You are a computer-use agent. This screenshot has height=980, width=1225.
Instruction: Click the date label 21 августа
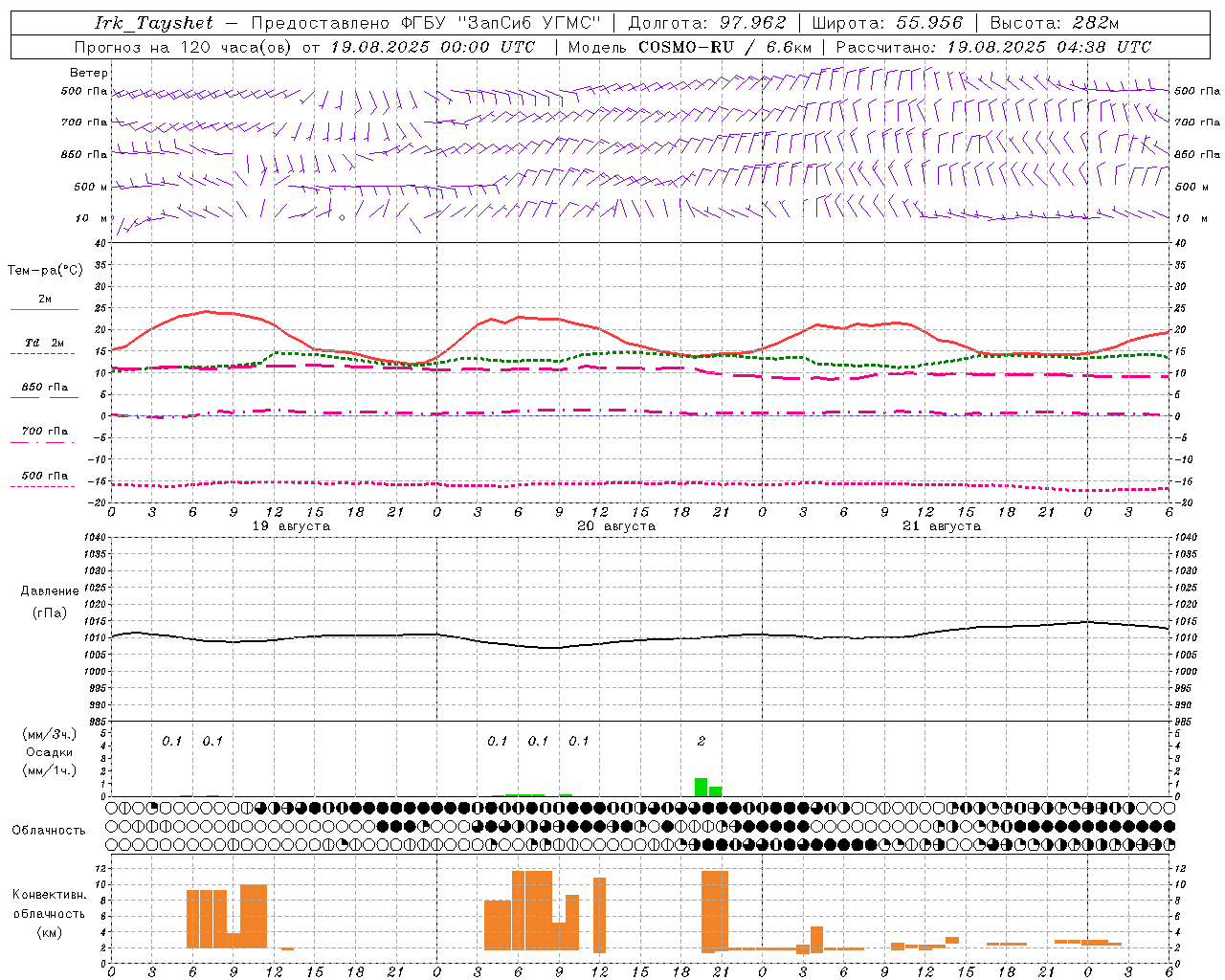(942, 526)
